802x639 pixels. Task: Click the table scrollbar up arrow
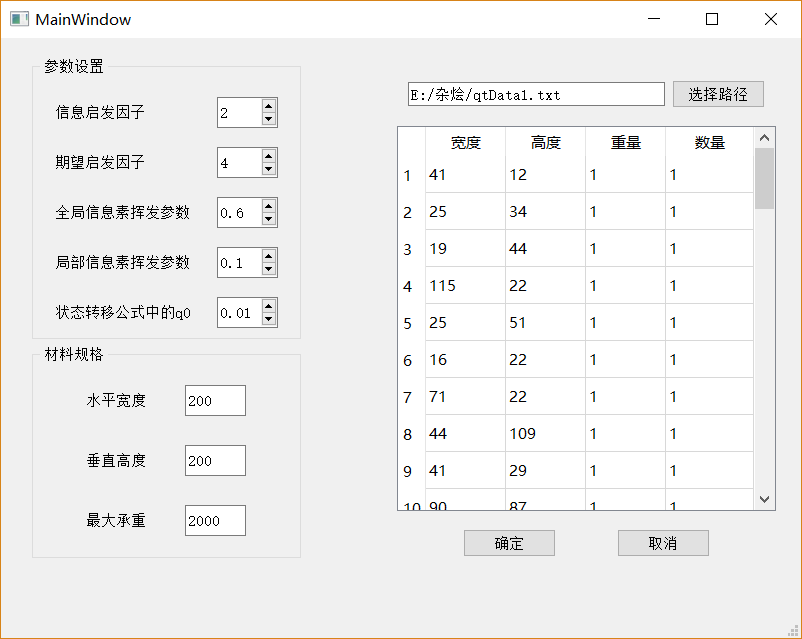coord(765,138)
